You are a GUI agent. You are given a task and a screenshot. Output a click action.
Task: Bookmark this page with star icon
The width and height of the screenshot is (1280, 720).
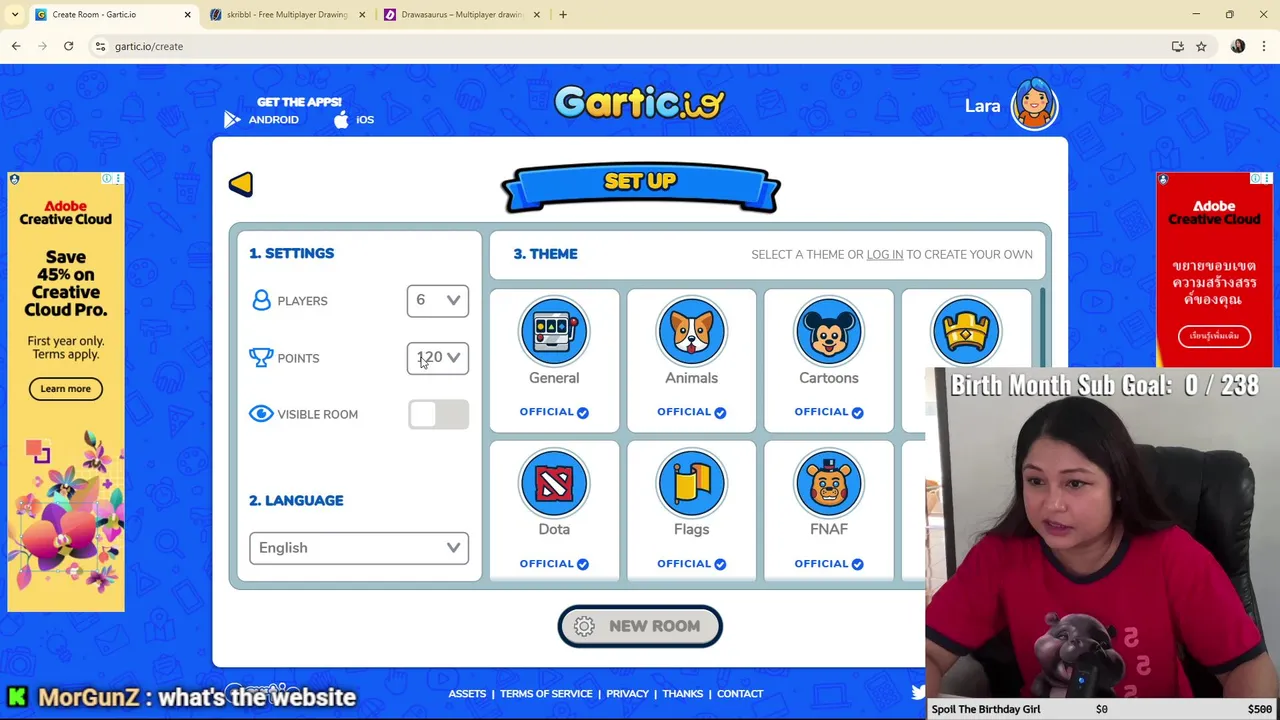1201,46
